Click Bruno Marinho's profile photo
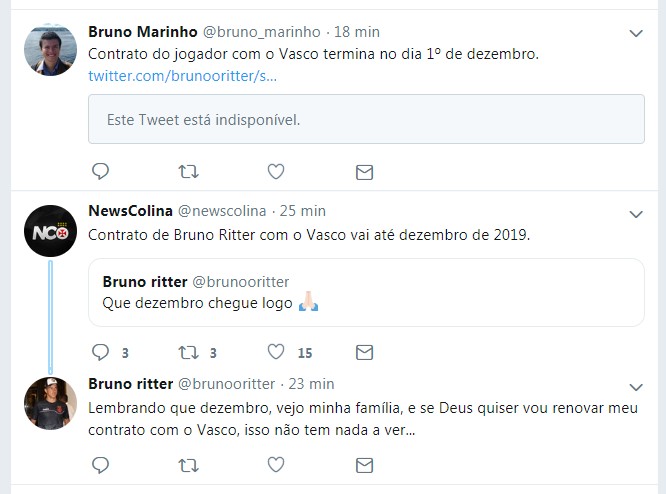This screenshot has width=666, height=494. [x=50, y=50]
